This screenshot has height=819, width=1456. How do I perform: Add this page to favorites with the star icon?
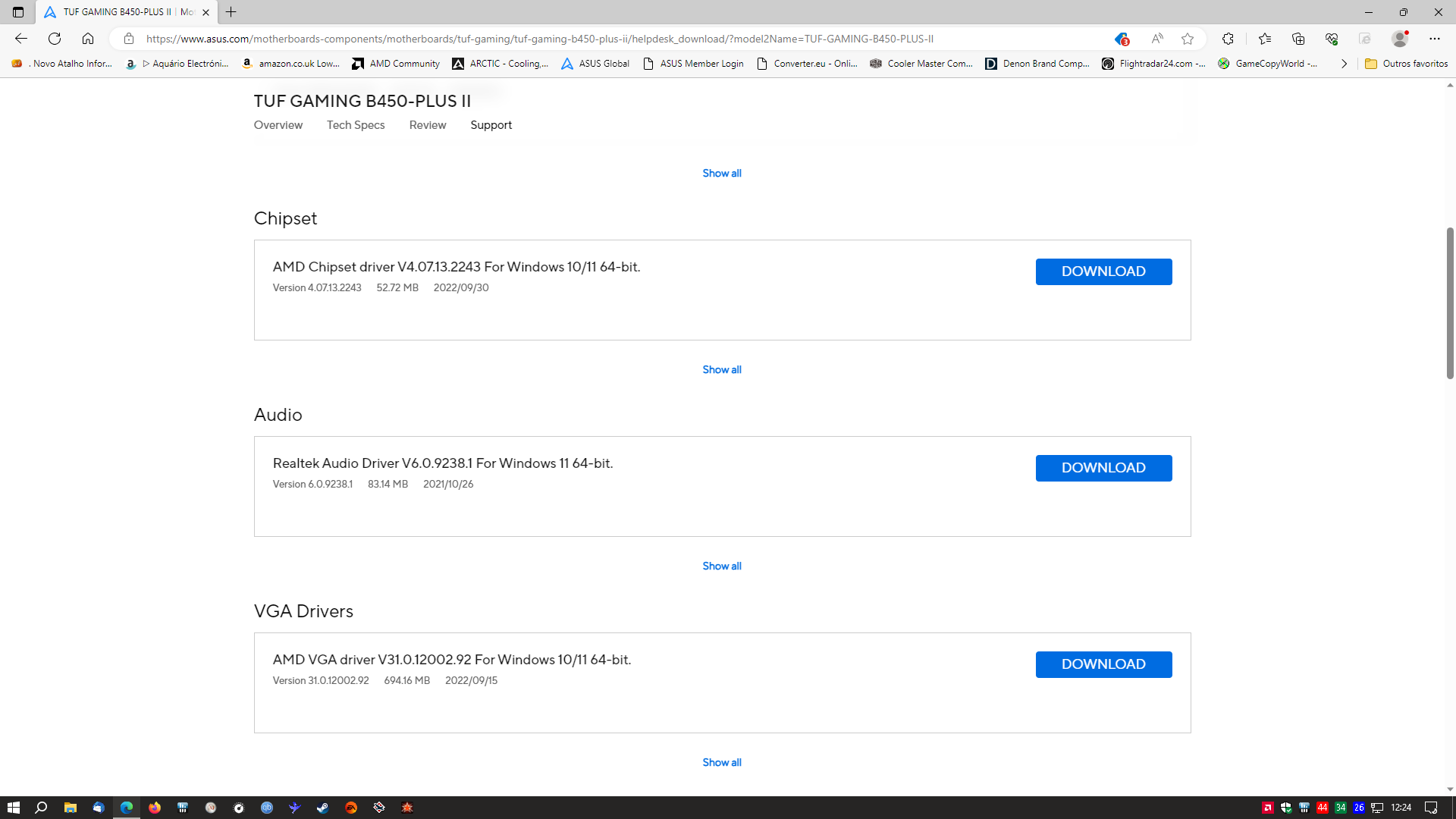point(1188,39)
